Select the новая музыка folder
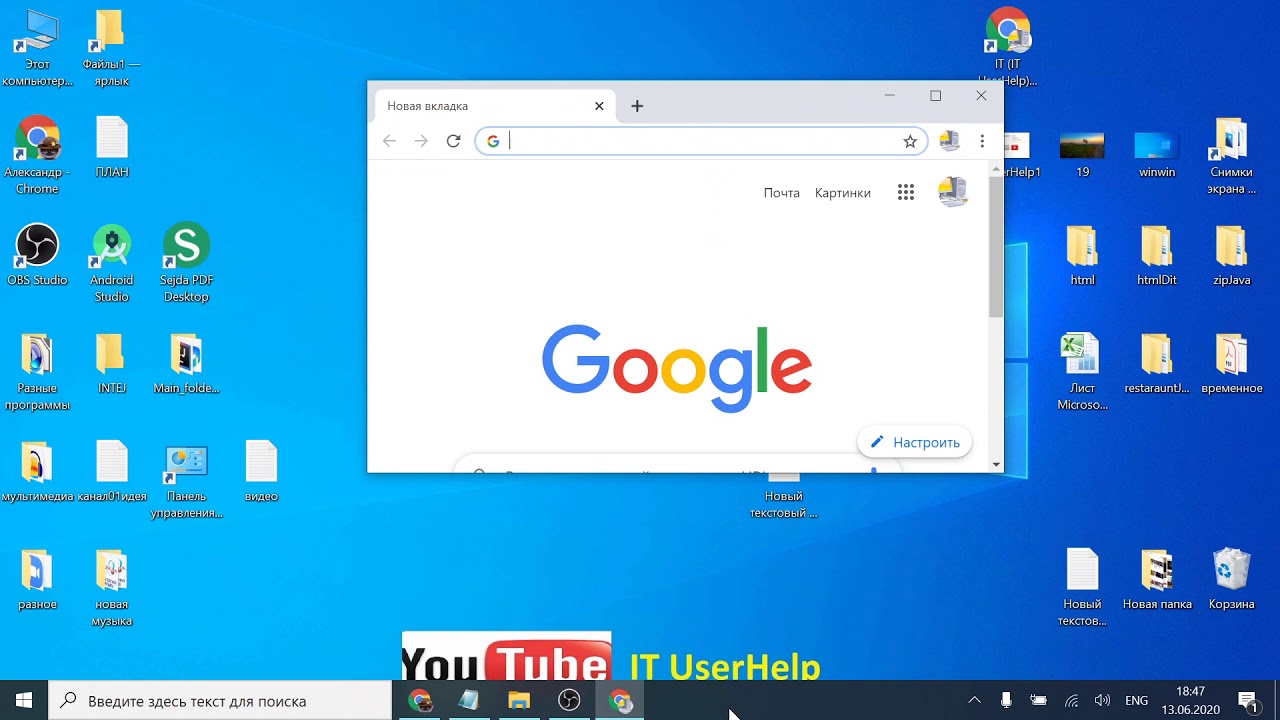 pyautogui.click(x=112, y=587)
